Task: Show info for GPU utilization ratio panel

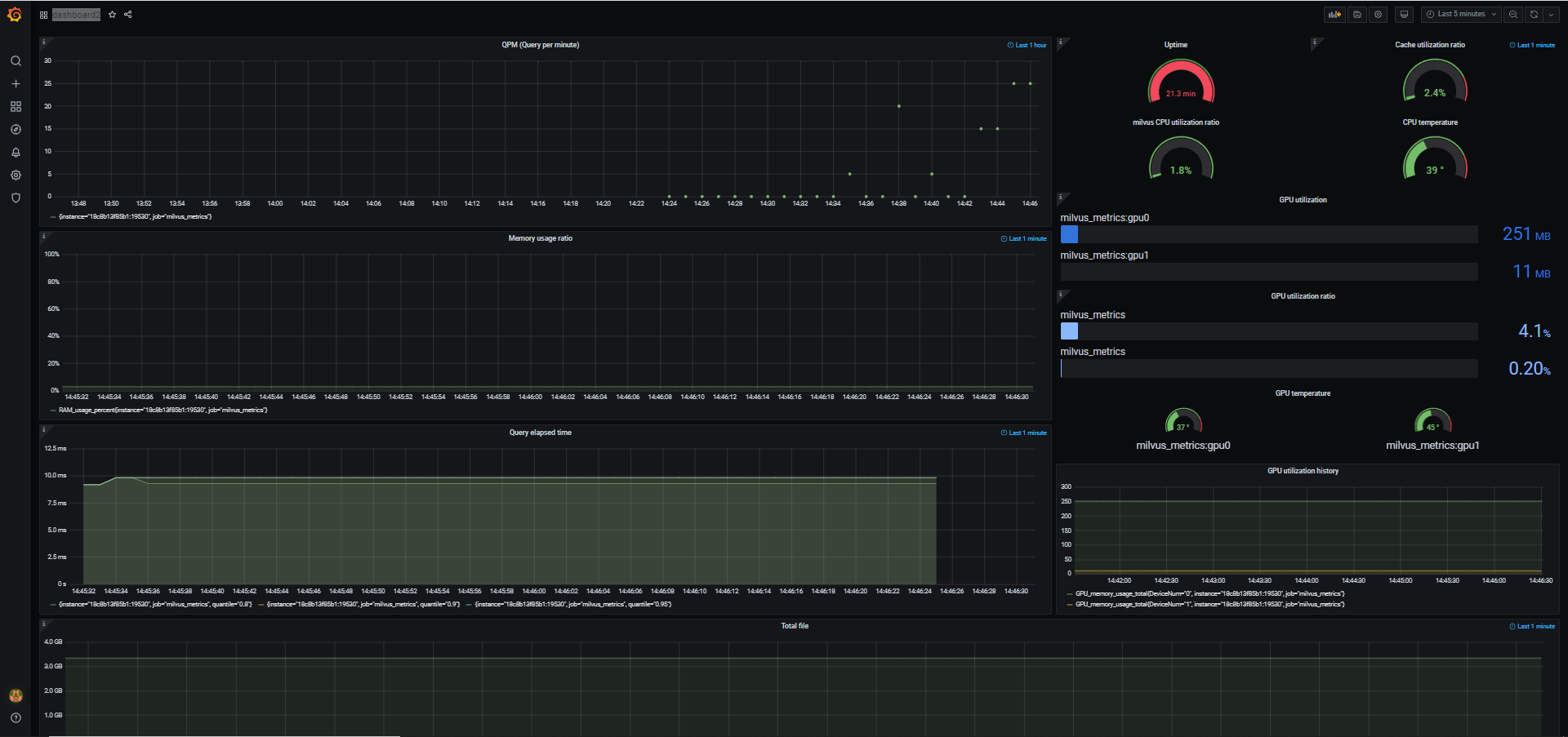Action: [1061, 293]
